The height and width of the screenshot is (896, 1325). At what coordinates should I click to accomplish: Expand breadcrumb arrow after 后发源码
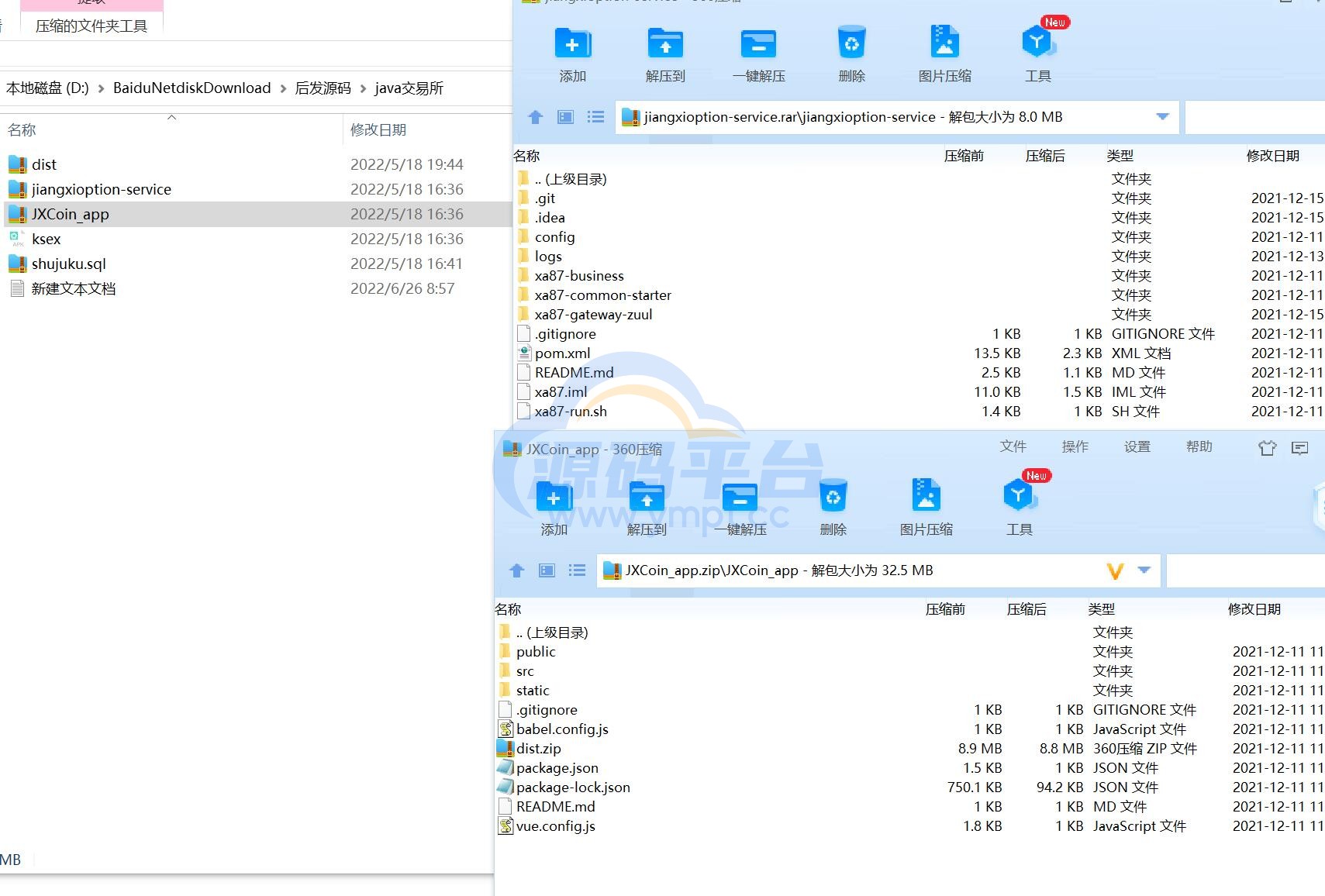click(363, 88)
